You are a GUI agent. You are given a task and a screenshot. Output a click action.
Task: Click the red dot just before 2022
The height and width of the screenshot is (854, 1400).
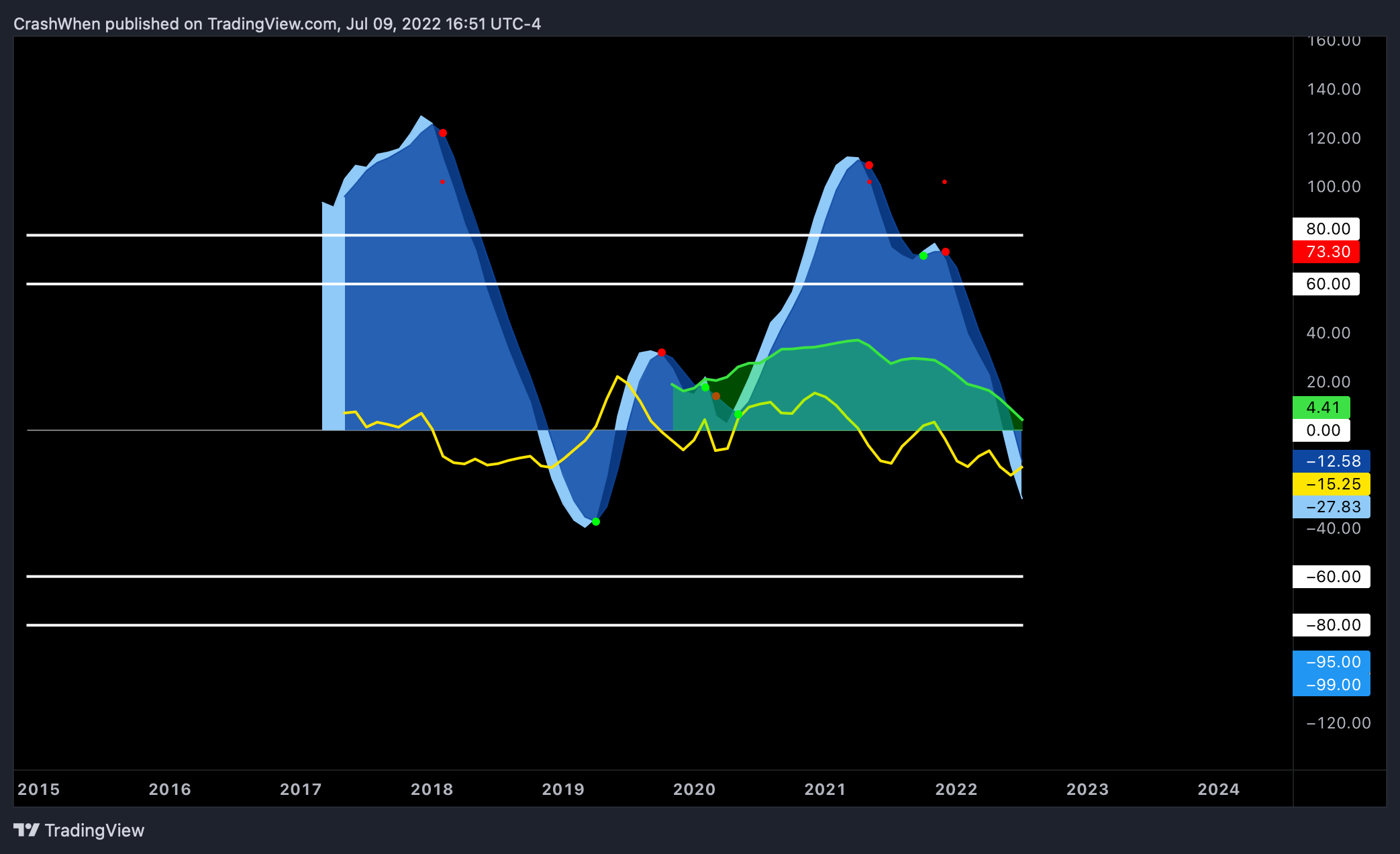click(x=946, y=252)
